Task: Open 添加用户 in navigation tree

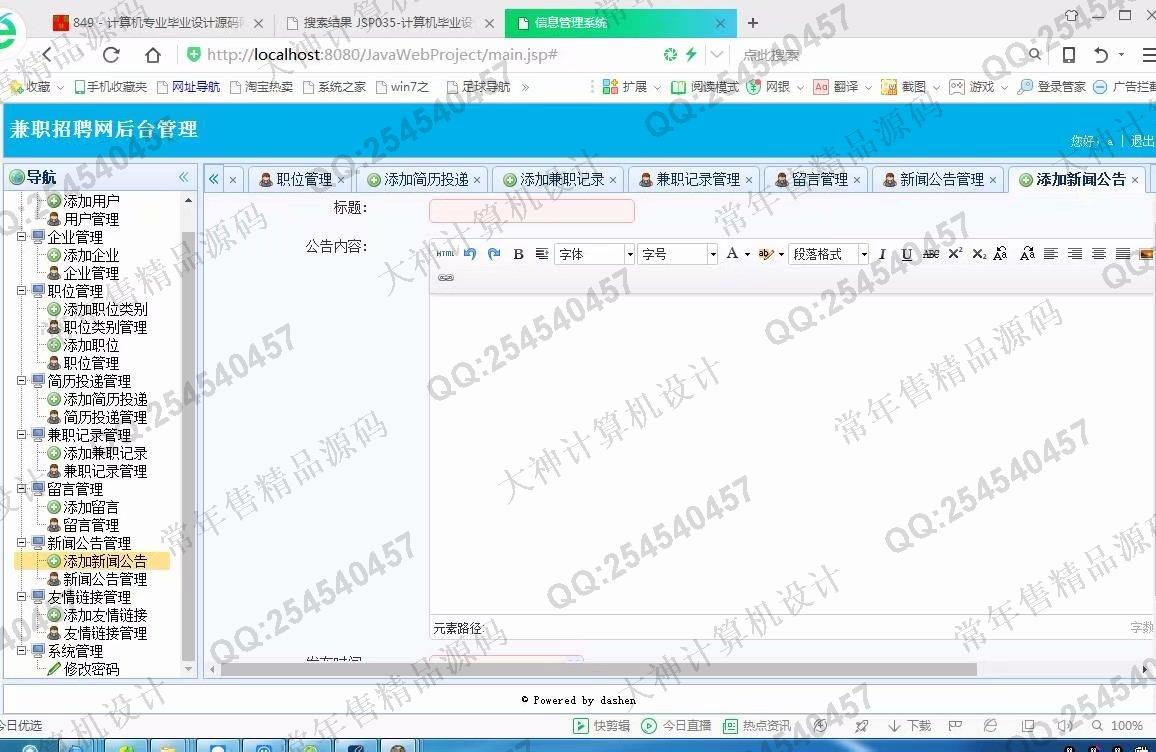Action: [x=91, y=201]
